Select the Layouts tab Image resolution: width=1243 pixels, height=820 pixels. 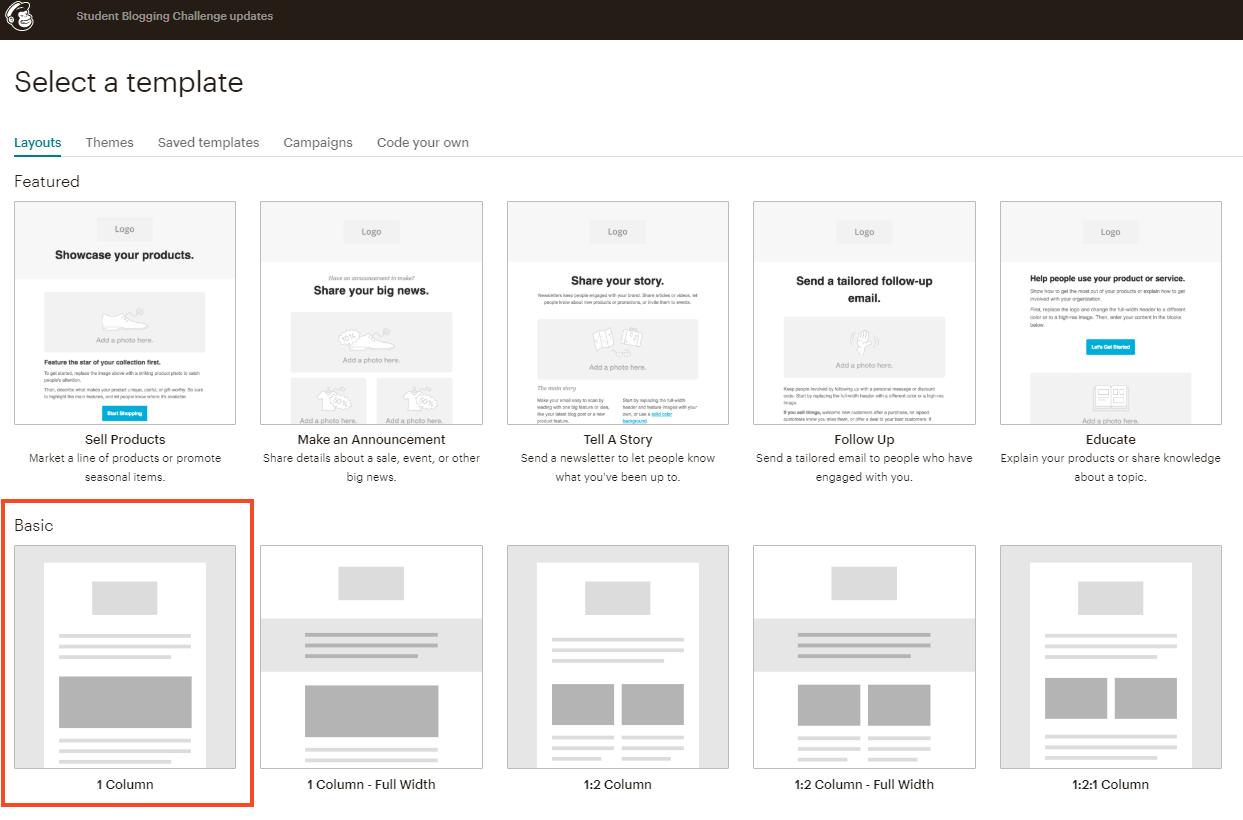click(37, 142)
